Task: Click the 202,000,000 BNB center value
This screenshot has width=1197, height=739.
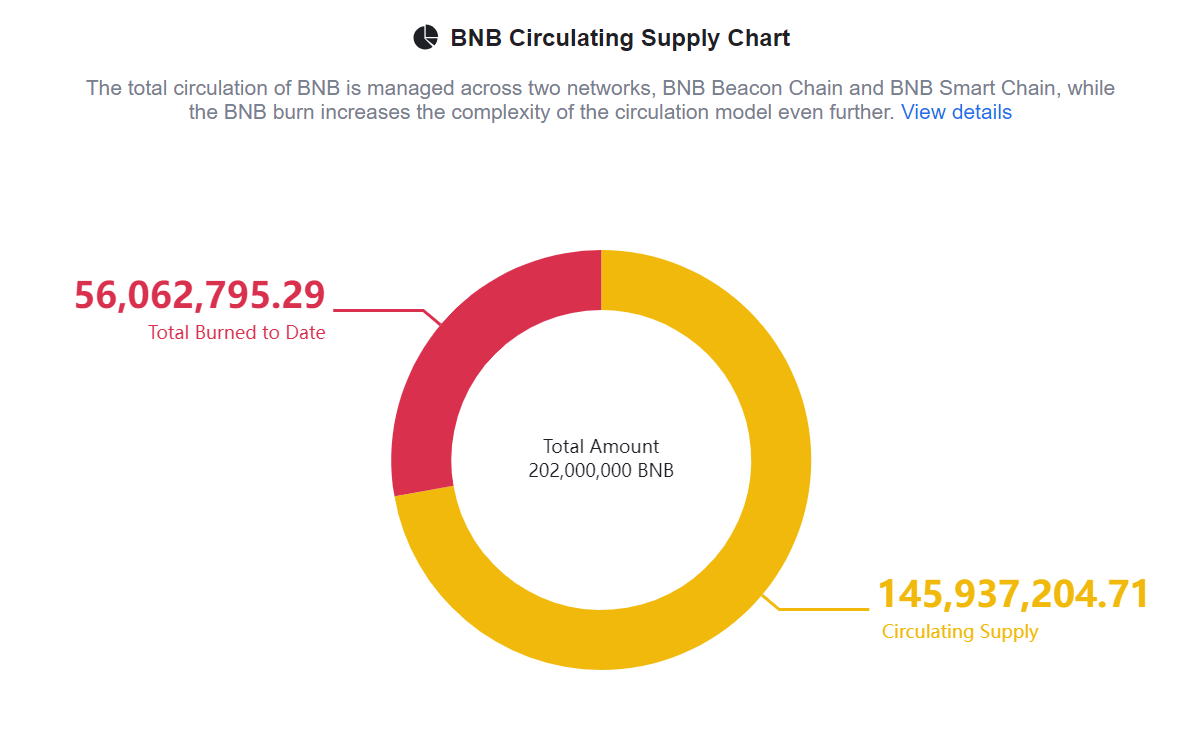Action: pos(601,470)
